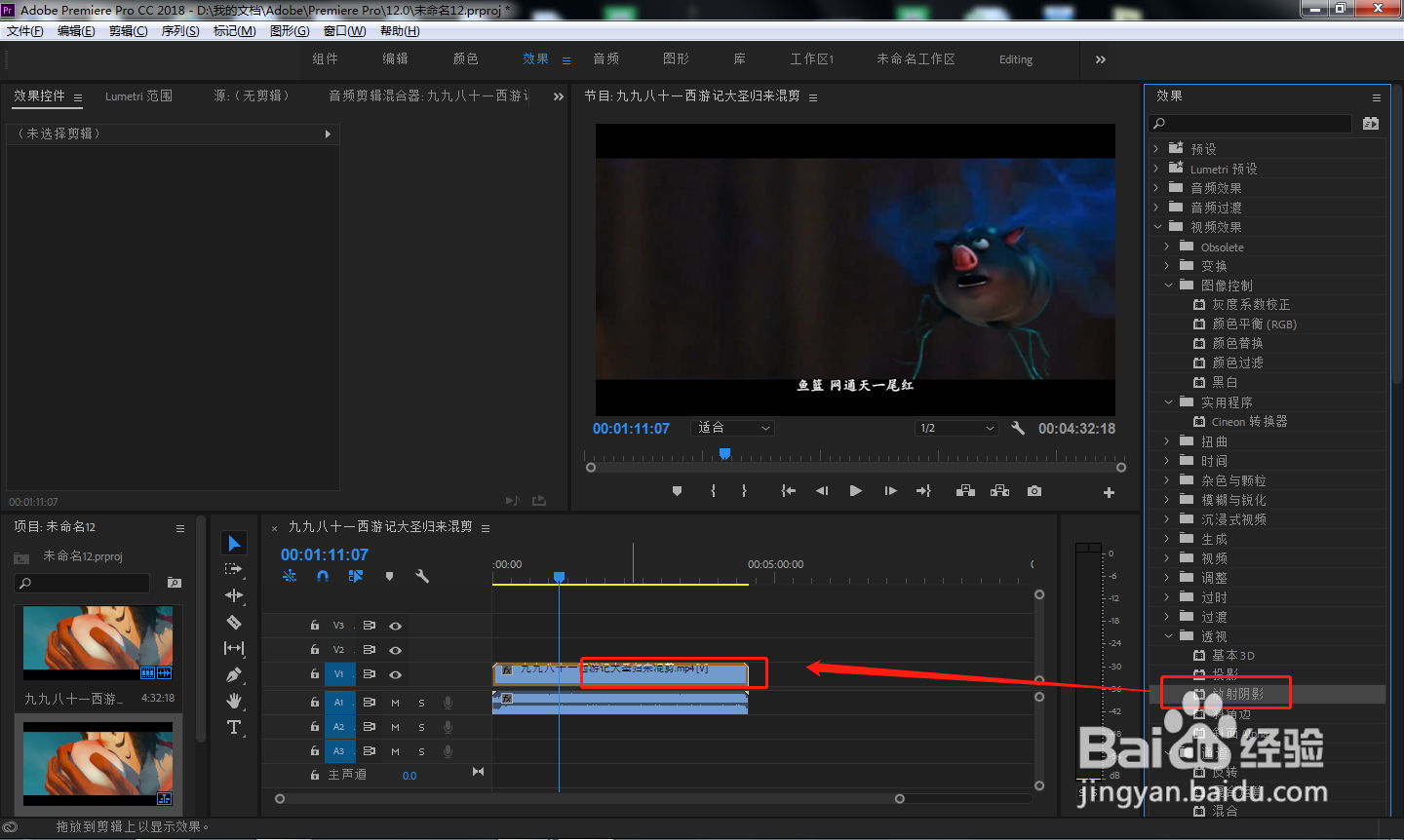
Task: Select the Pen tool
Action: 234,674
